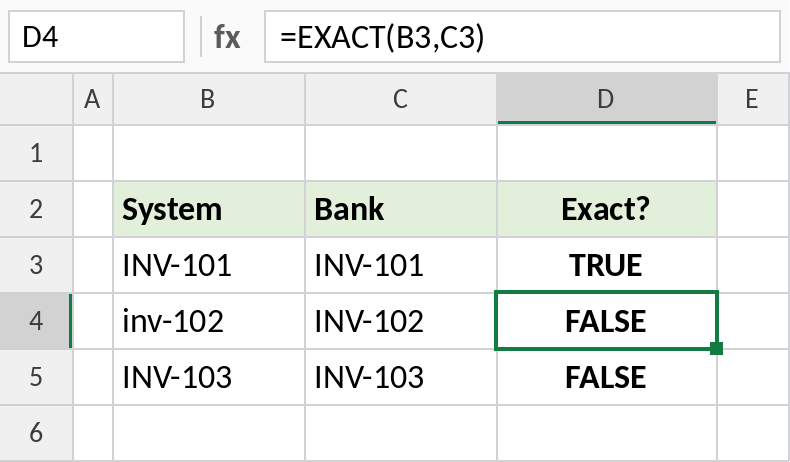790x462 pixels.
Task: Select cell C5 containing INV-103
Action: pos(401,377)
